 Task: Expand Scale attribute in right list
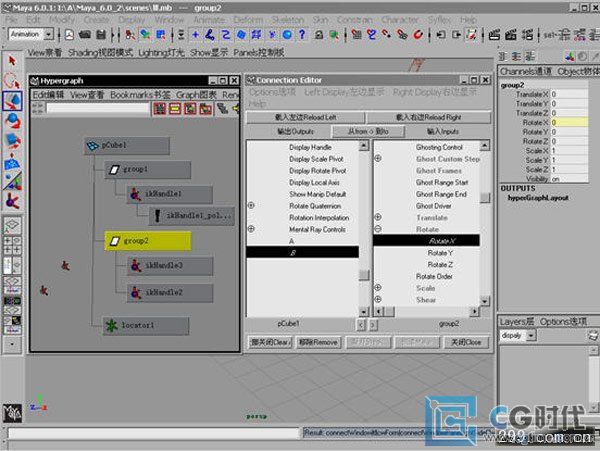(x=378, y=288)
